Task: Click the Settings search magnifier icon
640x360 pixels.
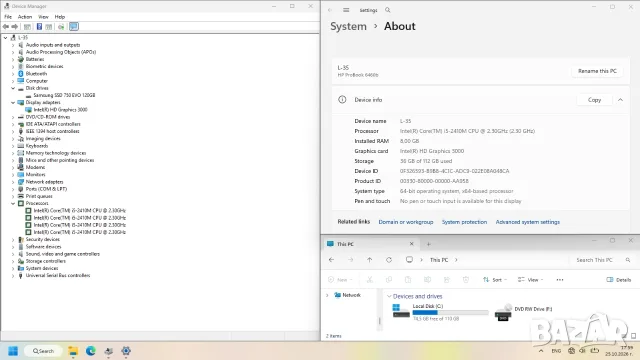Action: [388, 10]
